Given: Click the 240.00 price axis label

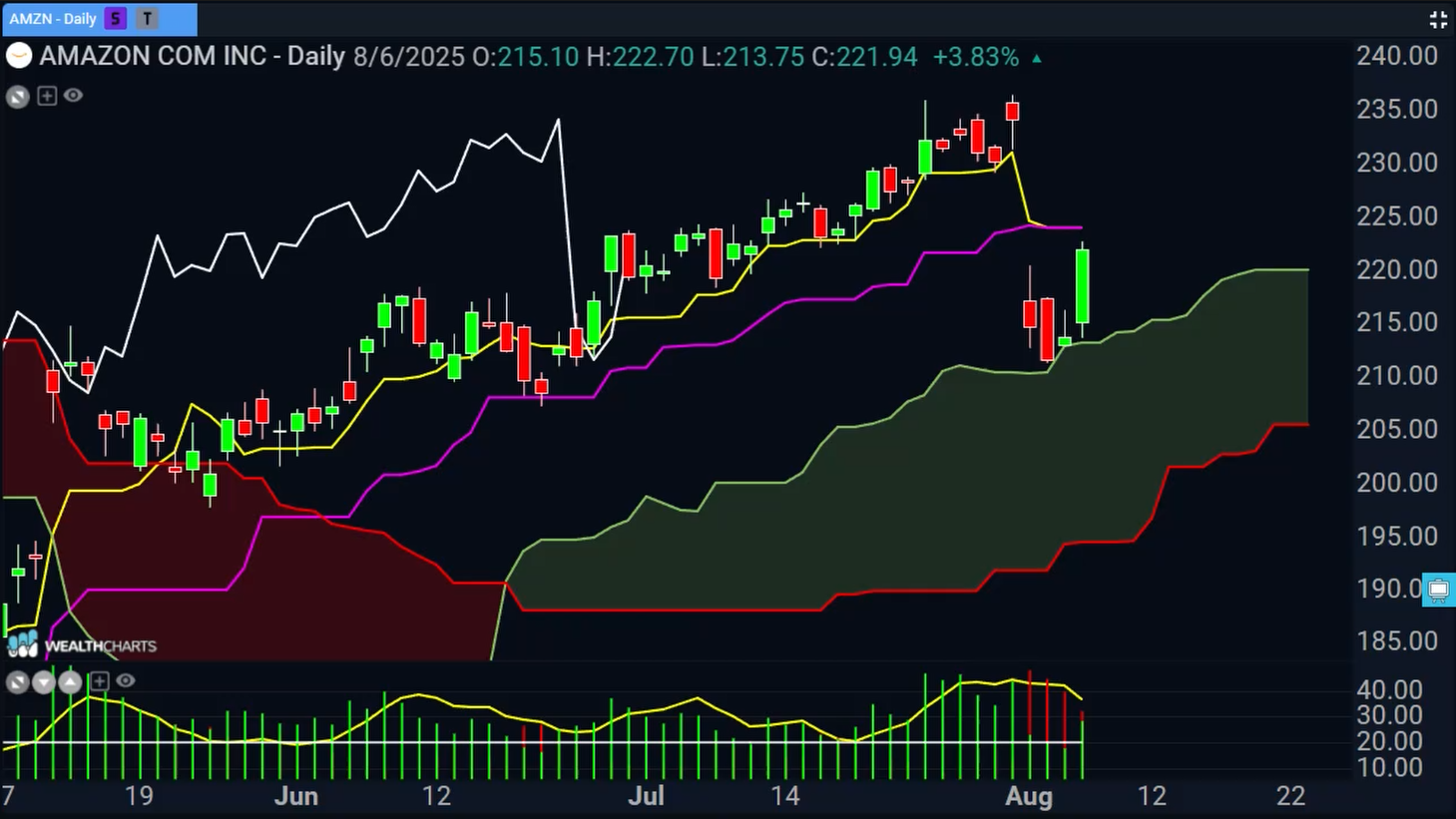Looking at the screenshot, I should coord(1397,56).
